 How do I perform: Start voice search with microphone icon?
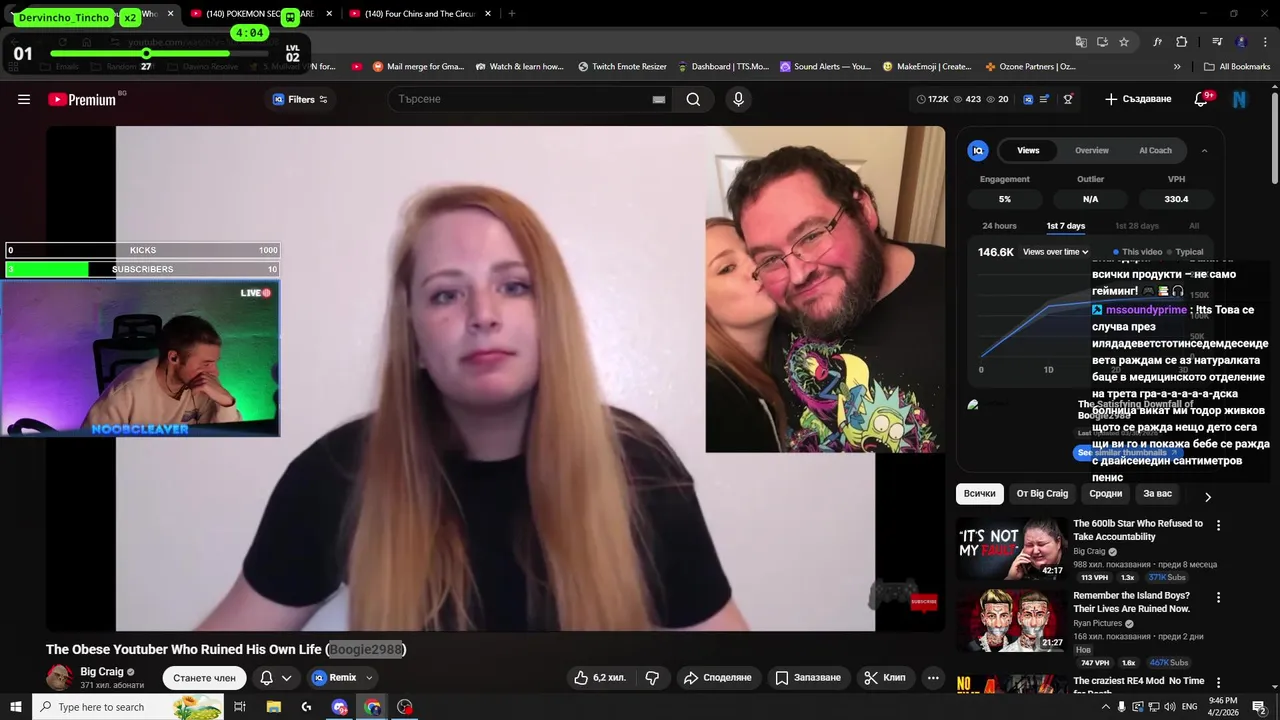(738, 99)
